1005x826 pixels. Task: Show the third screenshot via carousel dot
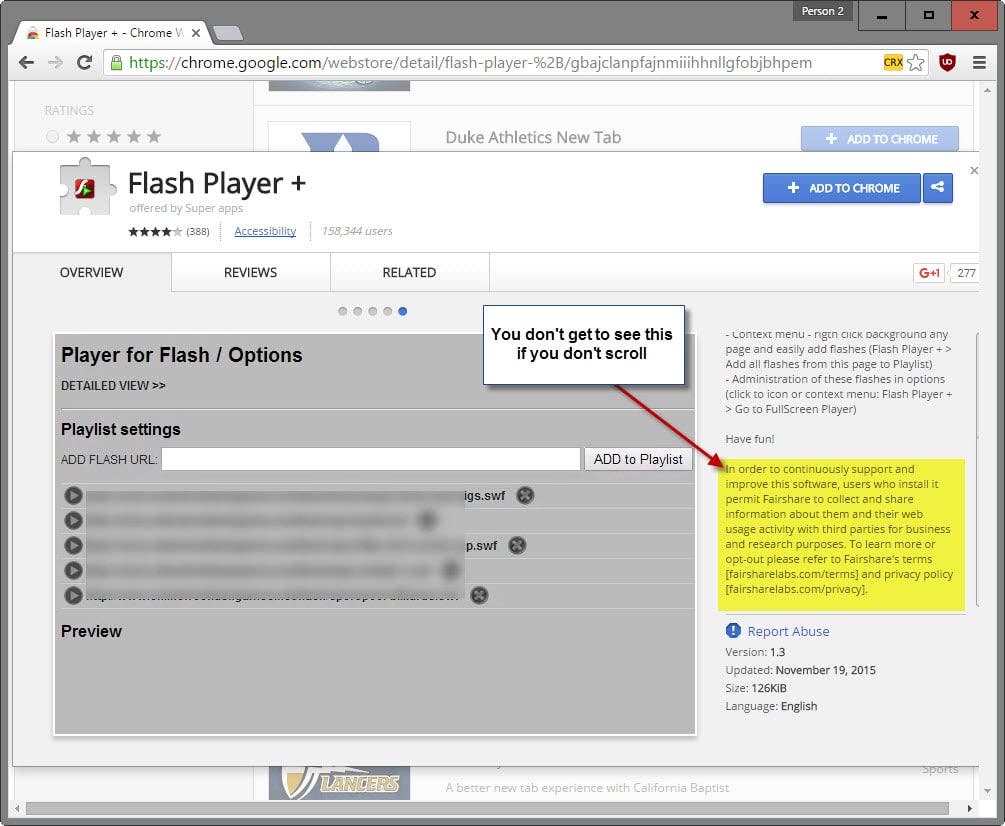(372, 311)
